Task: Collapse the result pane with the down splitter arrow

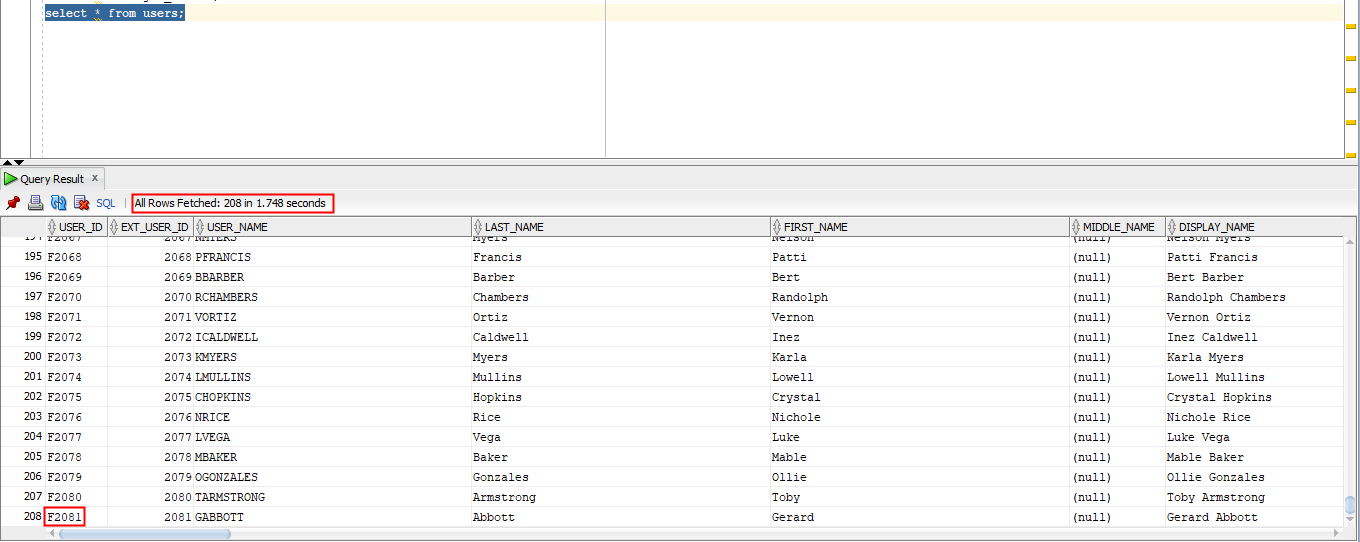Action: point(18,162)
